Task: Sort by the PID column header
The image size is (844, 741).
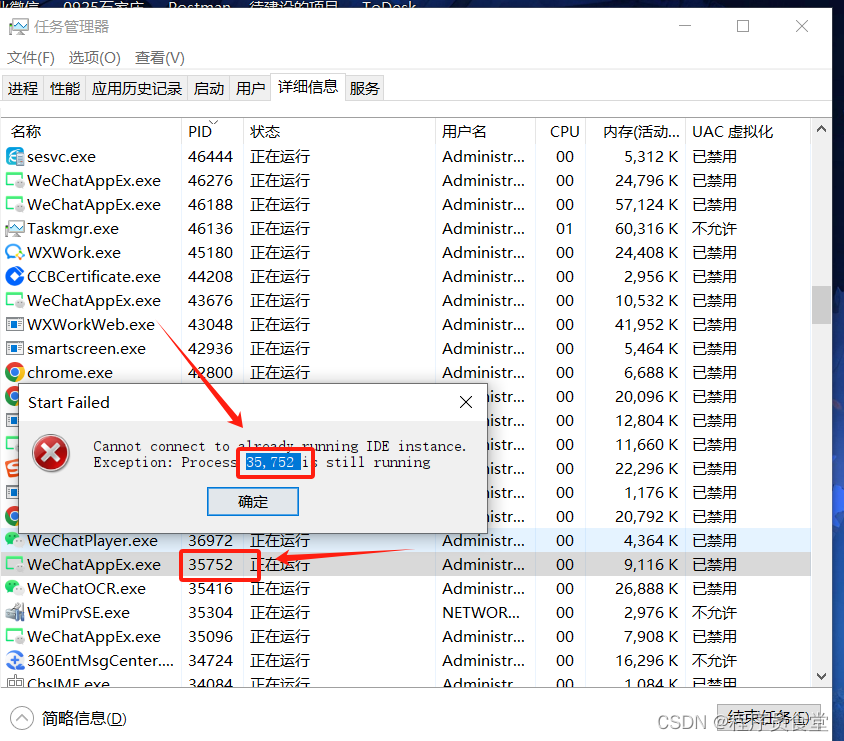Action: 212,131
